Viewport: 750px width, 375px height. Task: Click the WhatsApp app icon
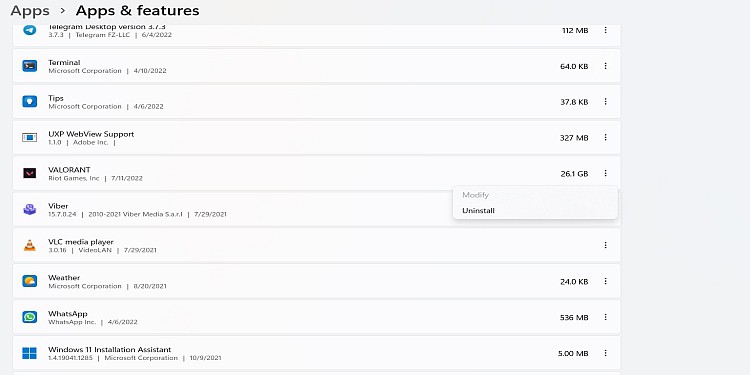click(30, 317)
